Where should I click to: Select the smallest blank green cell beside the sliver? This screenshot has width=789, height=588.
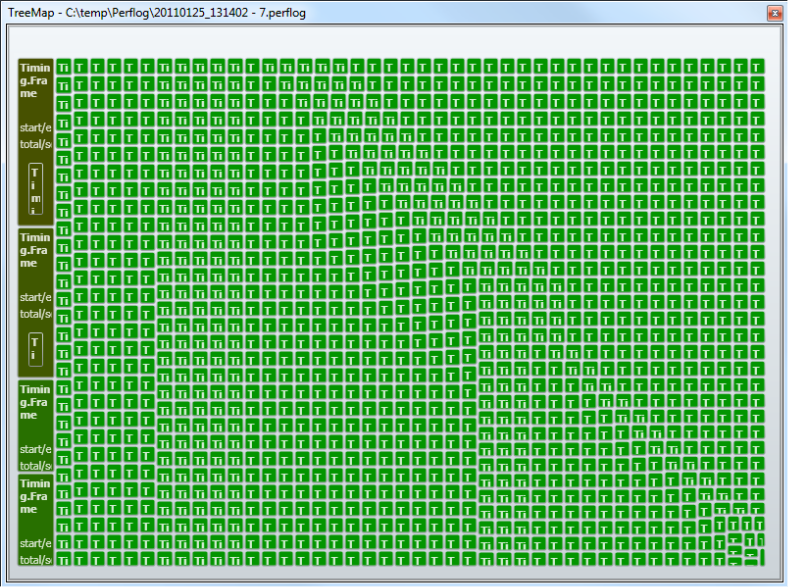[751, 562]
